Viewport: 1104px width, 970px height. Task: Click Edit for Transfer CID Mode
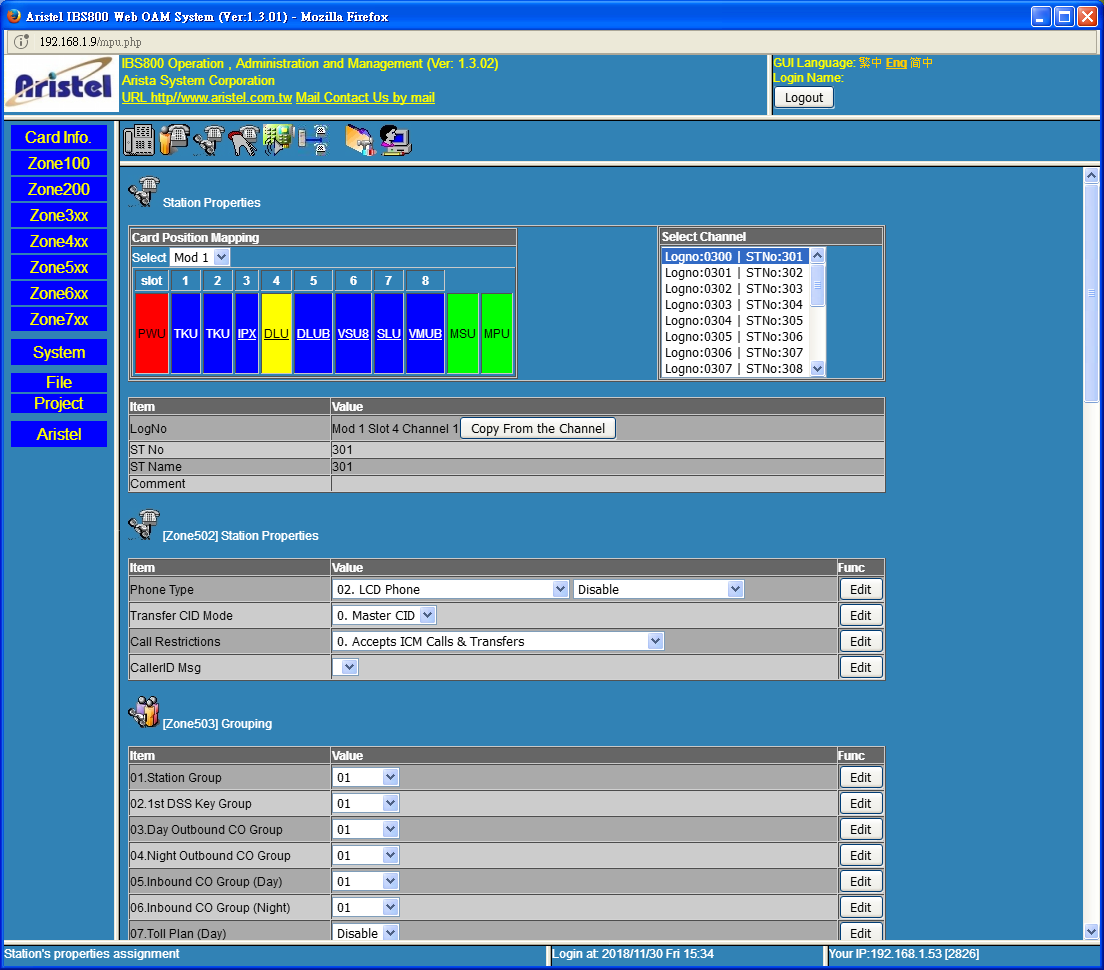point(860,615)
